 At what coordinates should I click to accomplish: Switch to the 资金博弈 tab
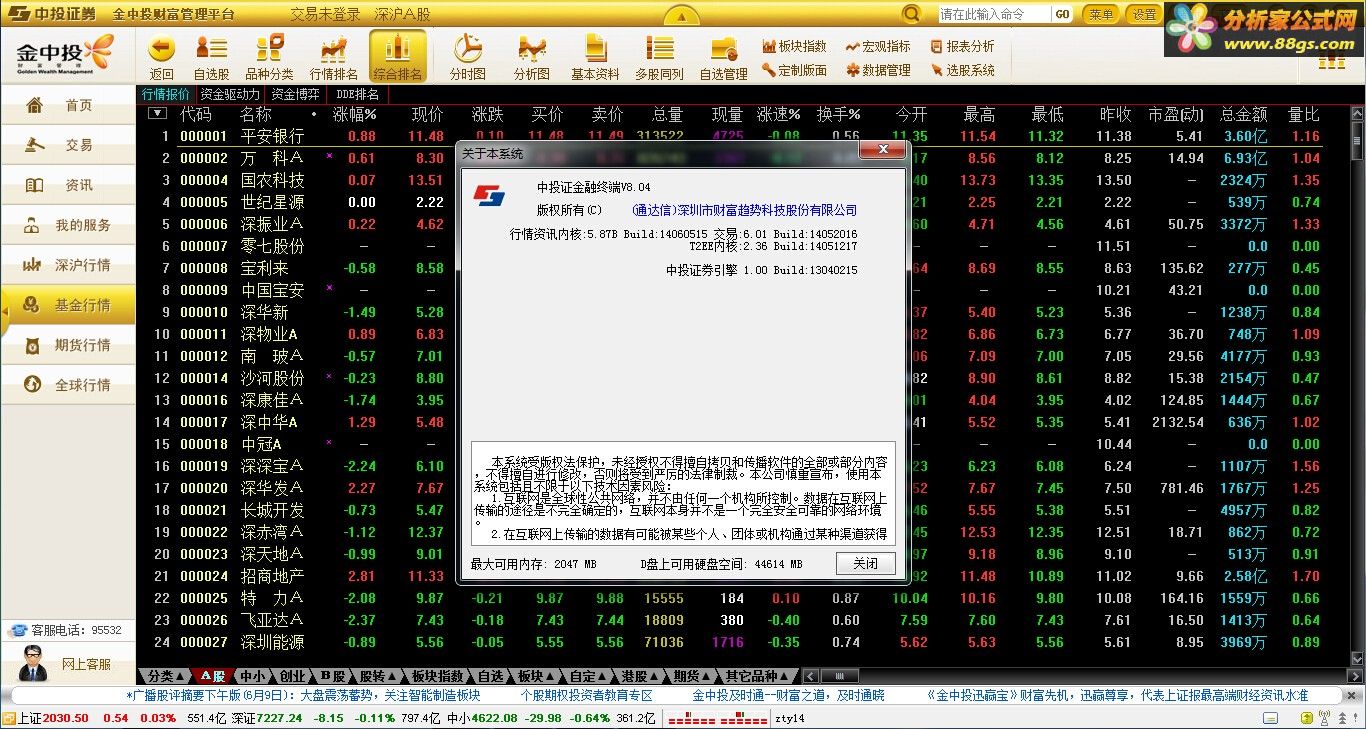pos(296,94)
